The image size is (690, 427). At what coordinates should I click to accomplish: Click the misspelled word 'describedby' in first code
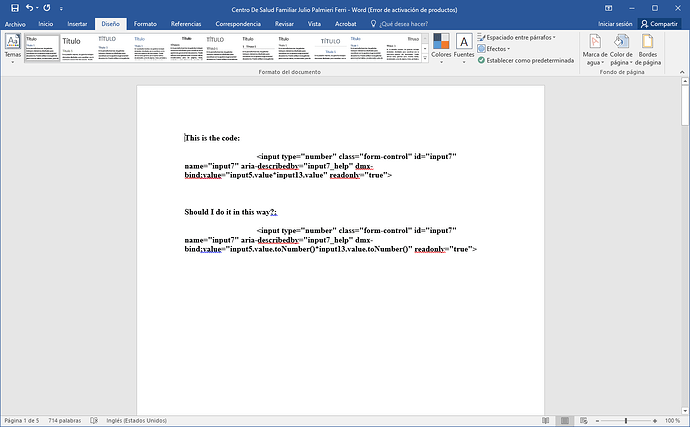(278, 166)
